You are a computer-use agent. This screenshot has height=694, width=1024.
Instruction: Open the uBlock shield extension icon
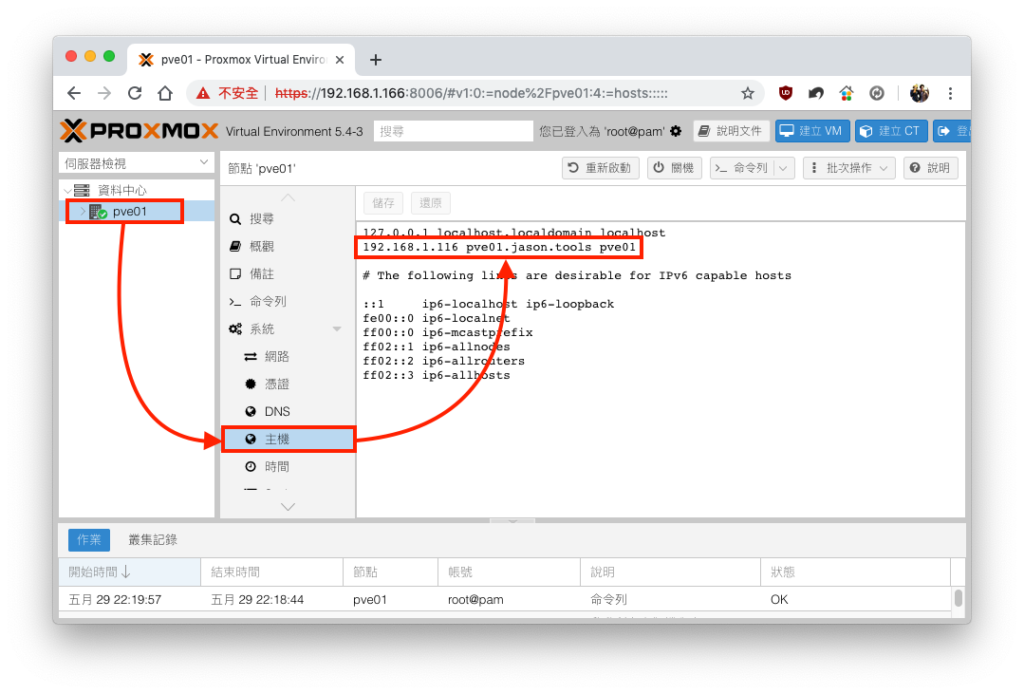point(786,93)
